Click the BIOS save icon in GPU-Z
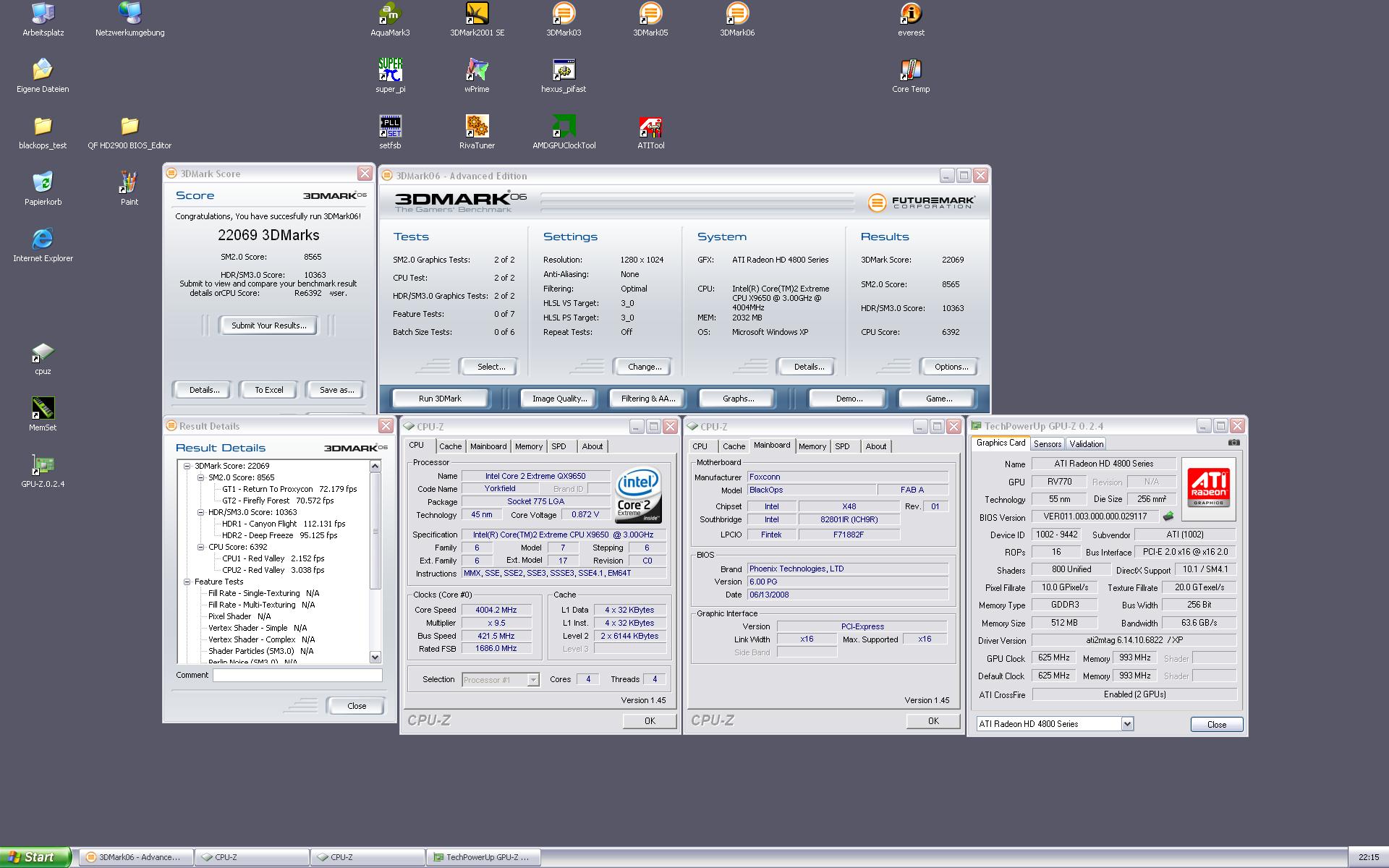Viewport: 1389px width, 868px height. tap(1168, 517)
